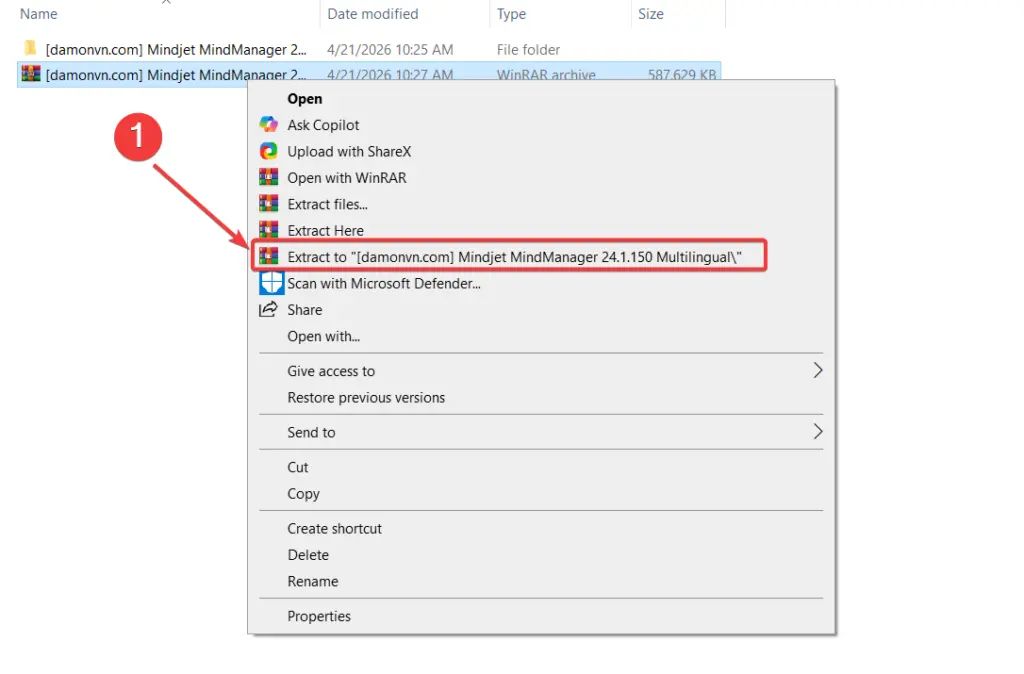The image size is (1024, 674).
Task: Open Properties of the archive
Action: (319, 616)
